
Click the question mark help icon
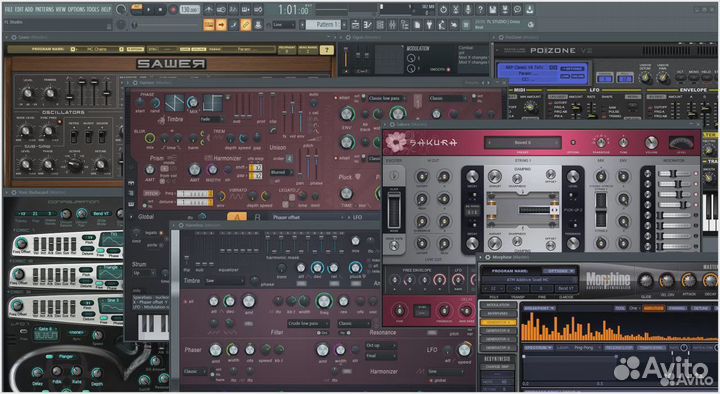pos(480,9)
